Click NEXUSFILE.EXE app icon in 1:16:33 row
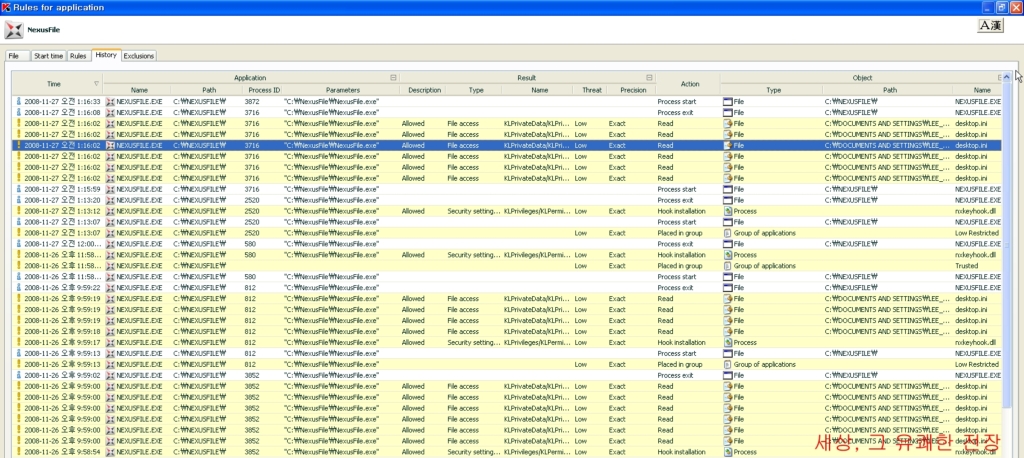This screenshot has width=1024, height=458. (x=110, y=102)
